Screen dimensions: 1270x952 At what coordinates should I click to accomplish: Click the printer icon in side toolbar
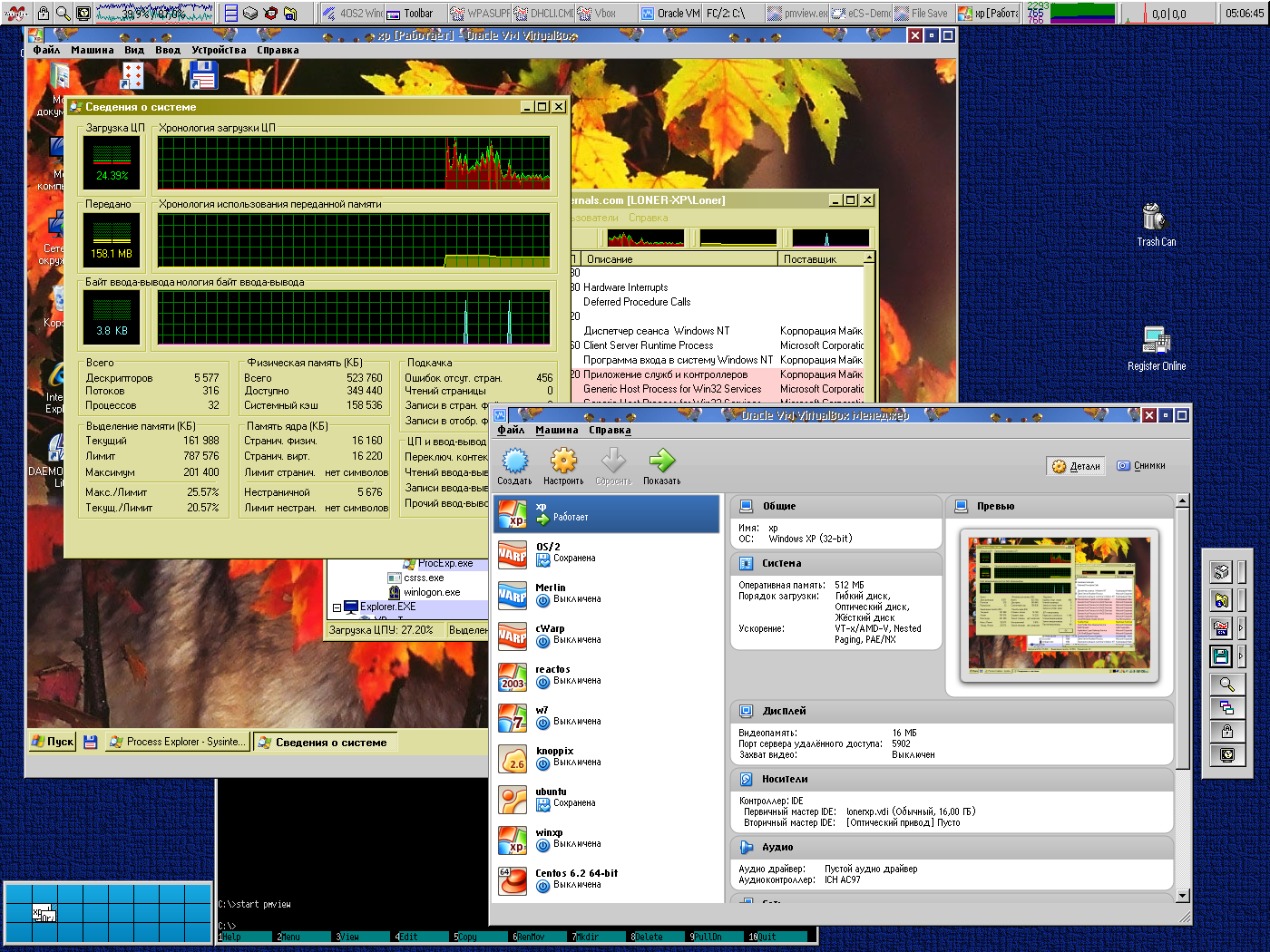pyautogui.click(x=1221, y=571)
